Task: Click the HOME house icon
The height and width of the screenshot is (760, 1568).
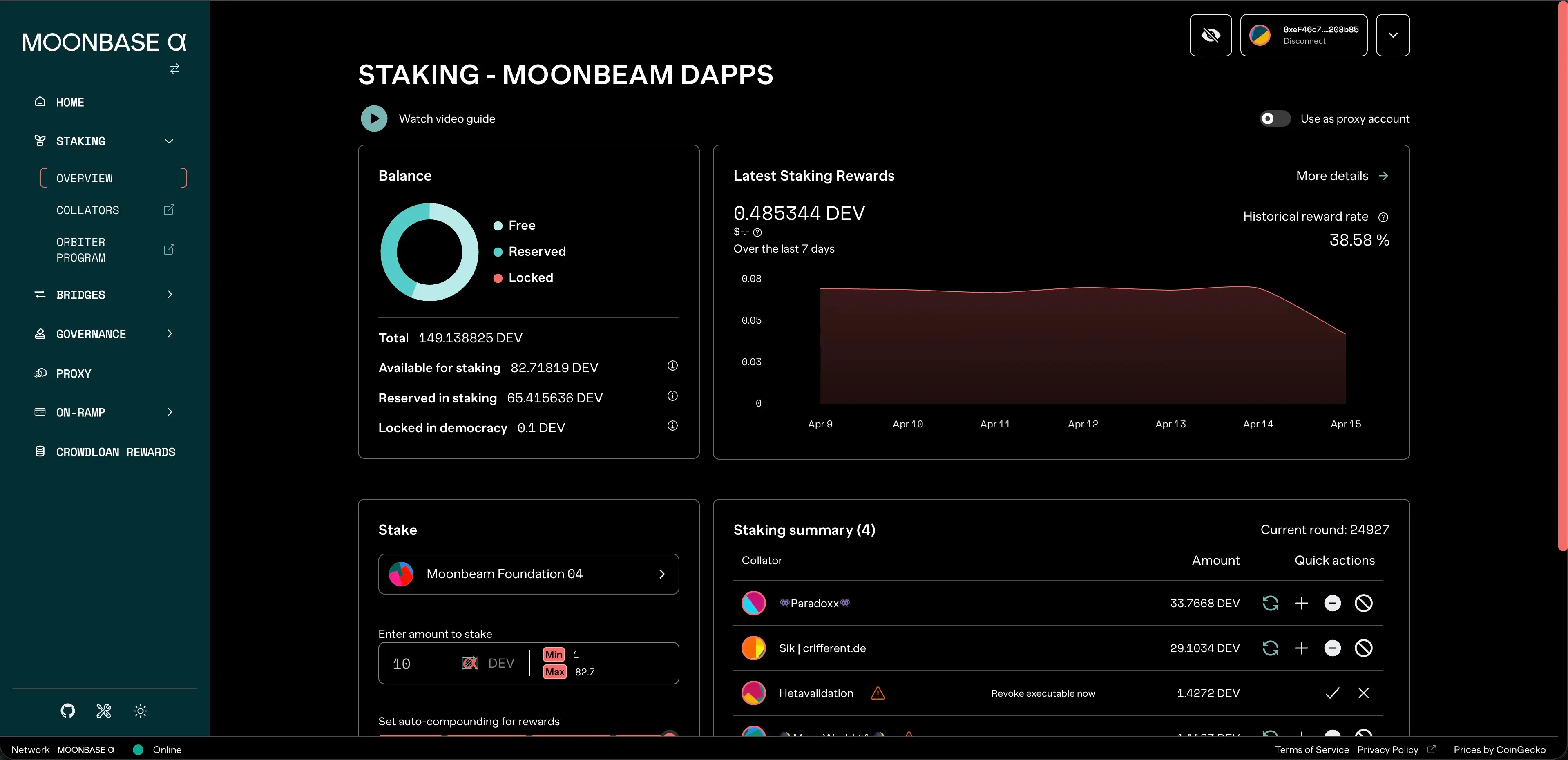Action: coord(40,102)
